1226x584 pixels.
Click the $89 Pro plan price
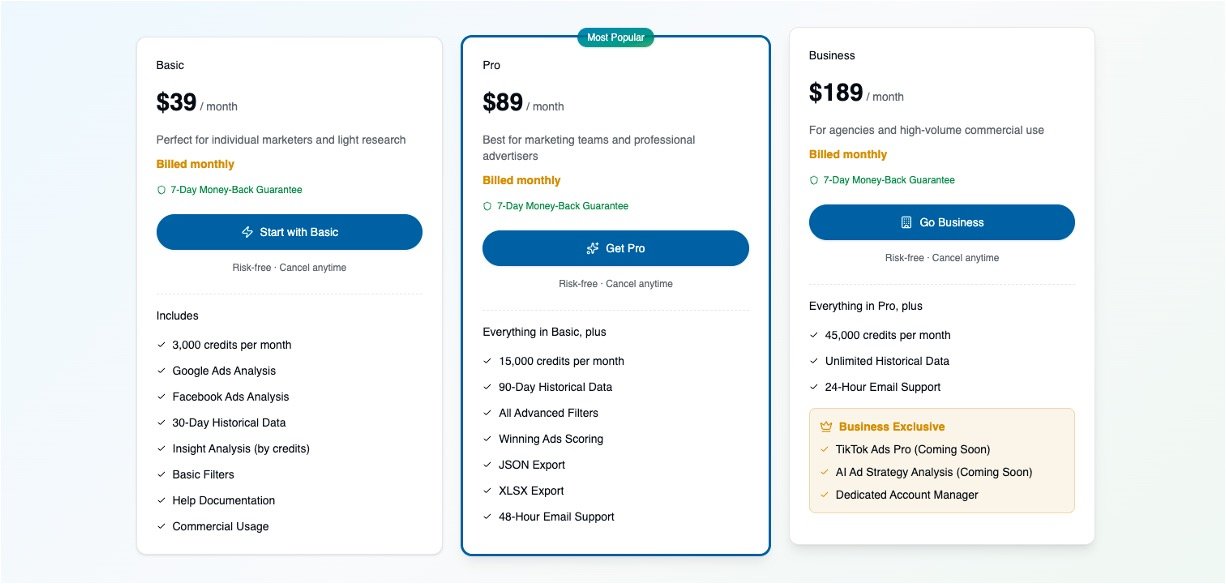pyautogui.click(x=503, y=103)
